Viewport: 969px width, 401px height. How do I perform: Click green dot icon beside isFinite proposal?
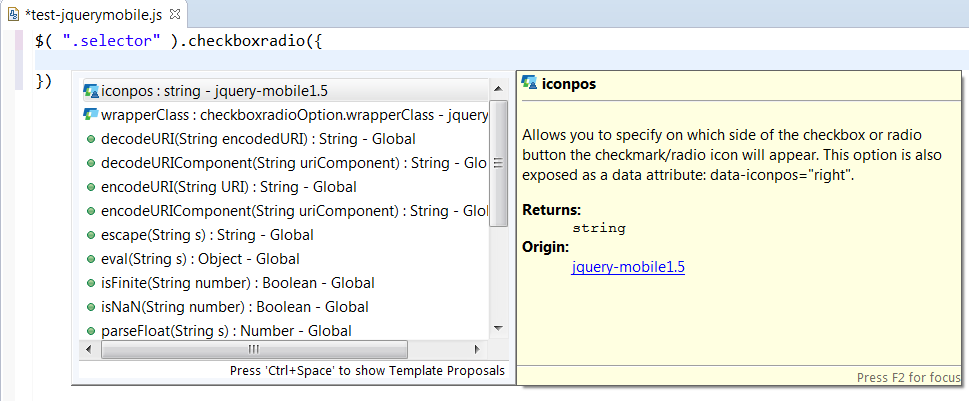tap(90, 284)
